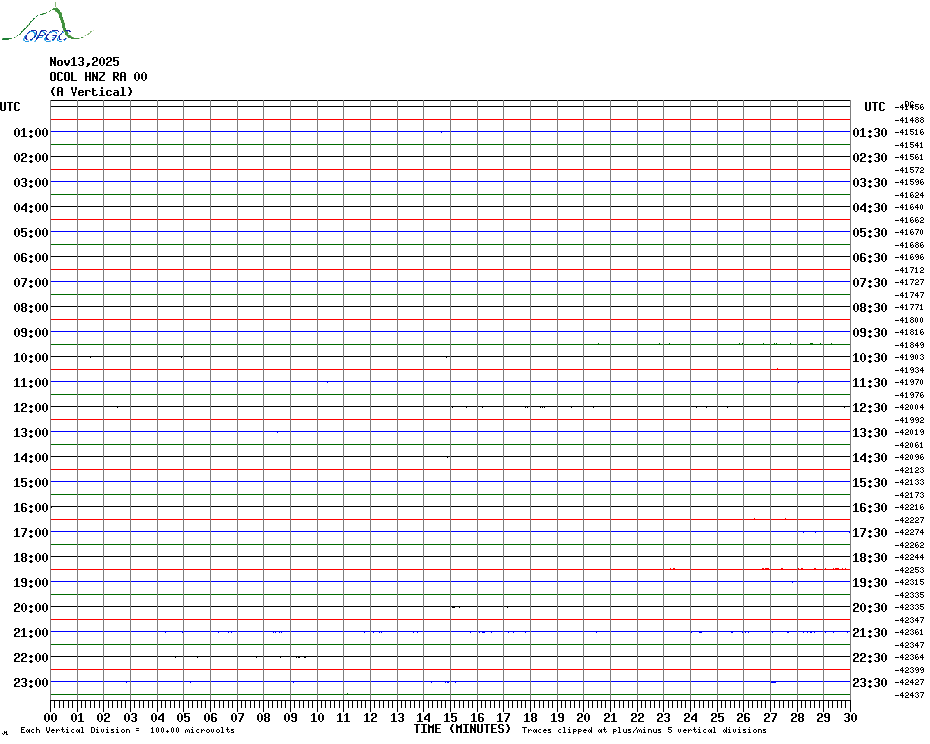The image size is (930, 744).
Task: Click the Each Vertical Division scale note
Action: (127, 731)
